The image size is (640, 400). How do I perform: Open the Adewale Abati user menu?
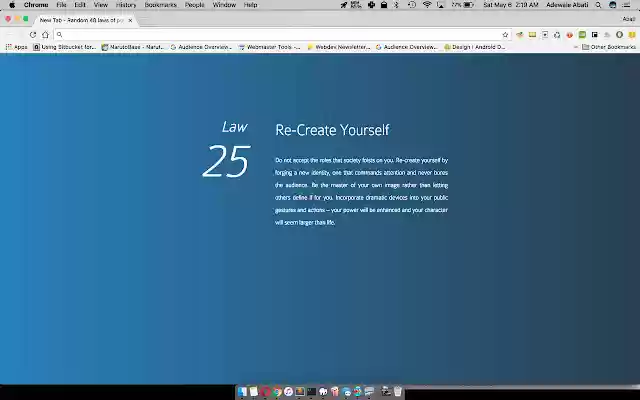[x=567, y=5]
